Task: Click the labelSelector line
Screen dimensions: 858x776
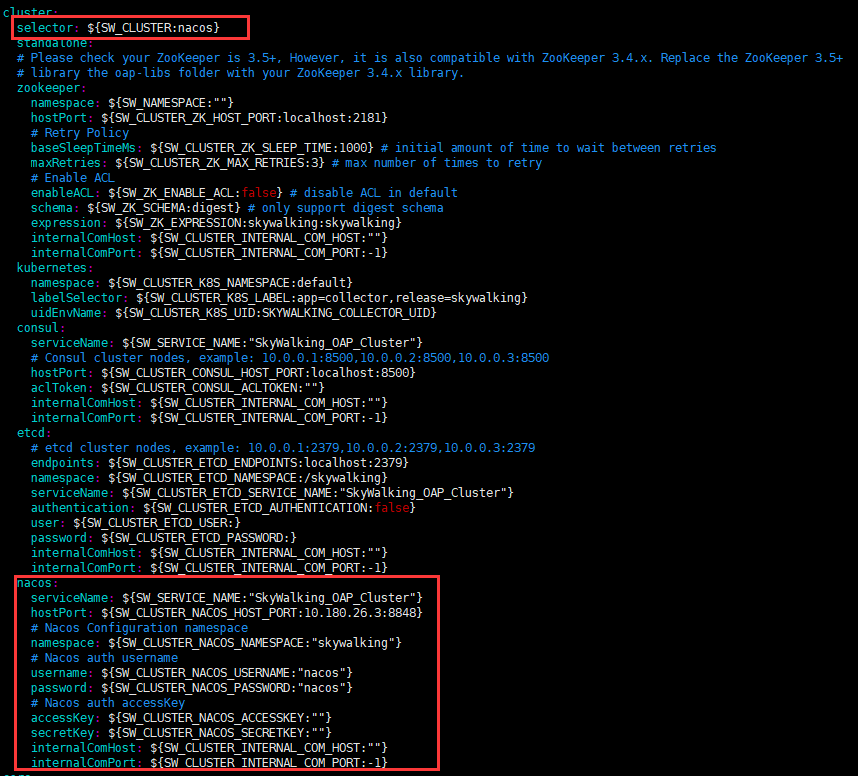Action: [x=279, y=298]
